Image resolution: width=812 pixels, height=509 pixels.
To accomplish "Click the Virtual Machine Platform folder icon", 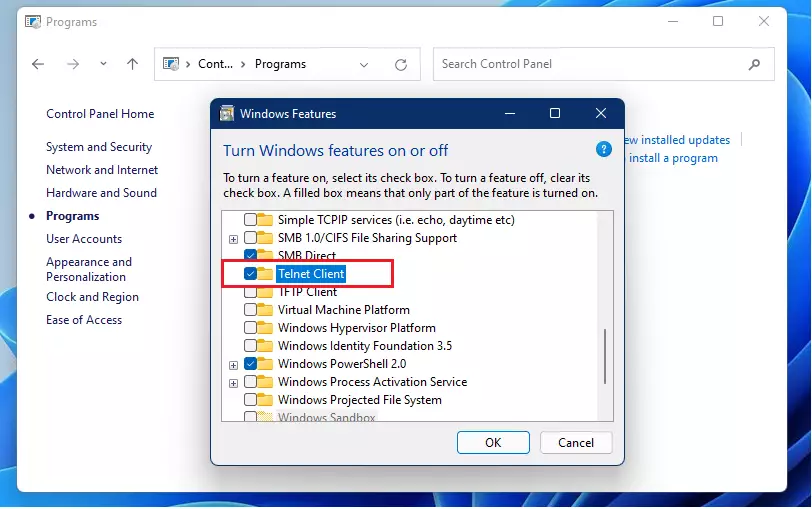I will point(265,310).
